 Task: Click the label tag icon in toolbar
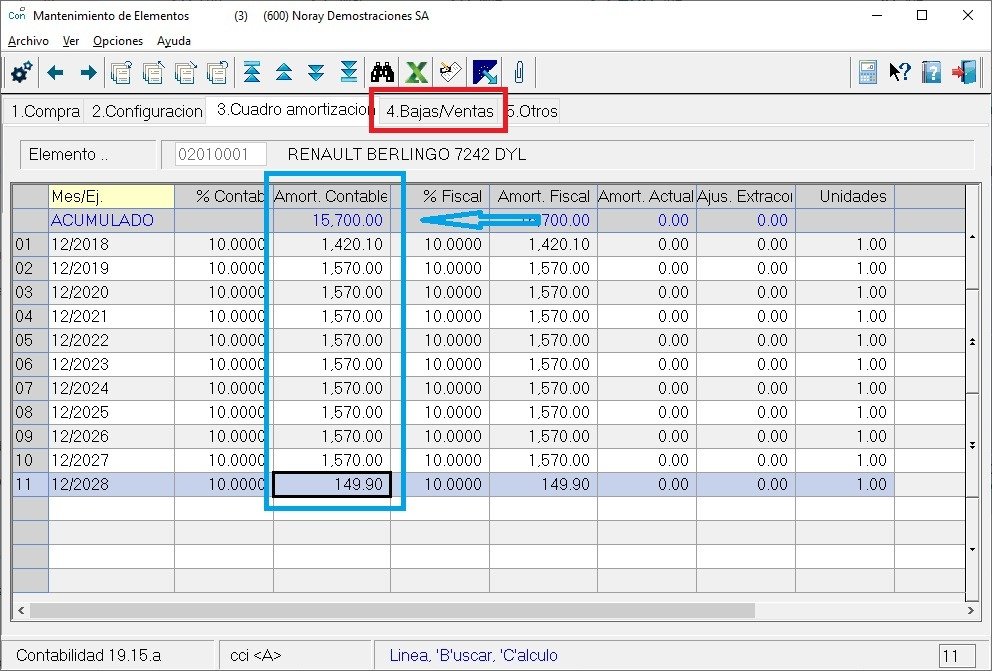[x=450, y=72]
